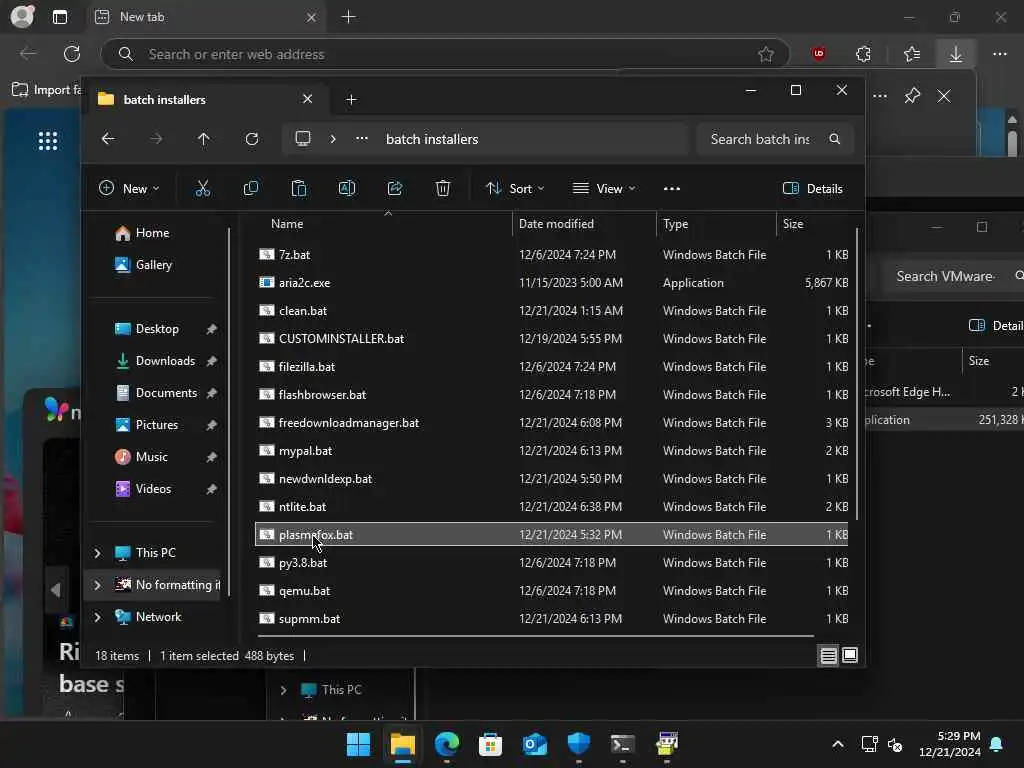Screen dimensions: 1024x768
Task: Select the freedownloadmanager.bat file
Action: point(552,423)
